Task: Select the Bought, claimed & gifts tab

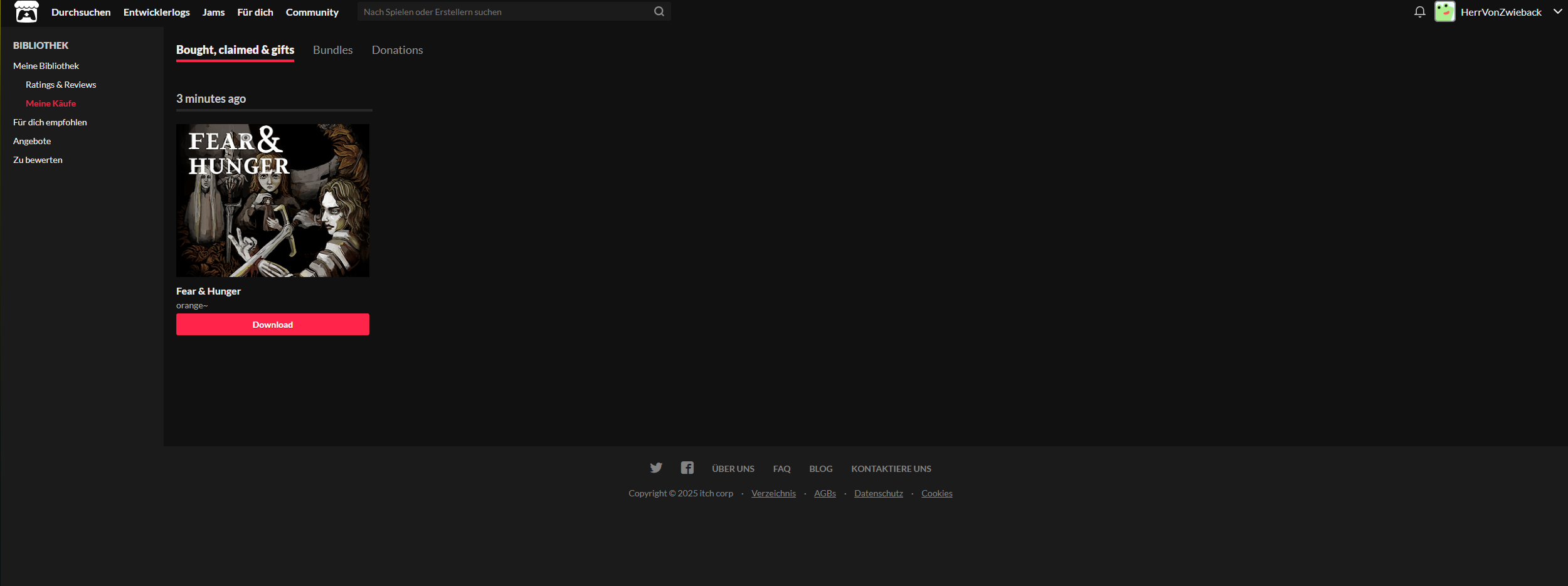Action: pos(235,50)
